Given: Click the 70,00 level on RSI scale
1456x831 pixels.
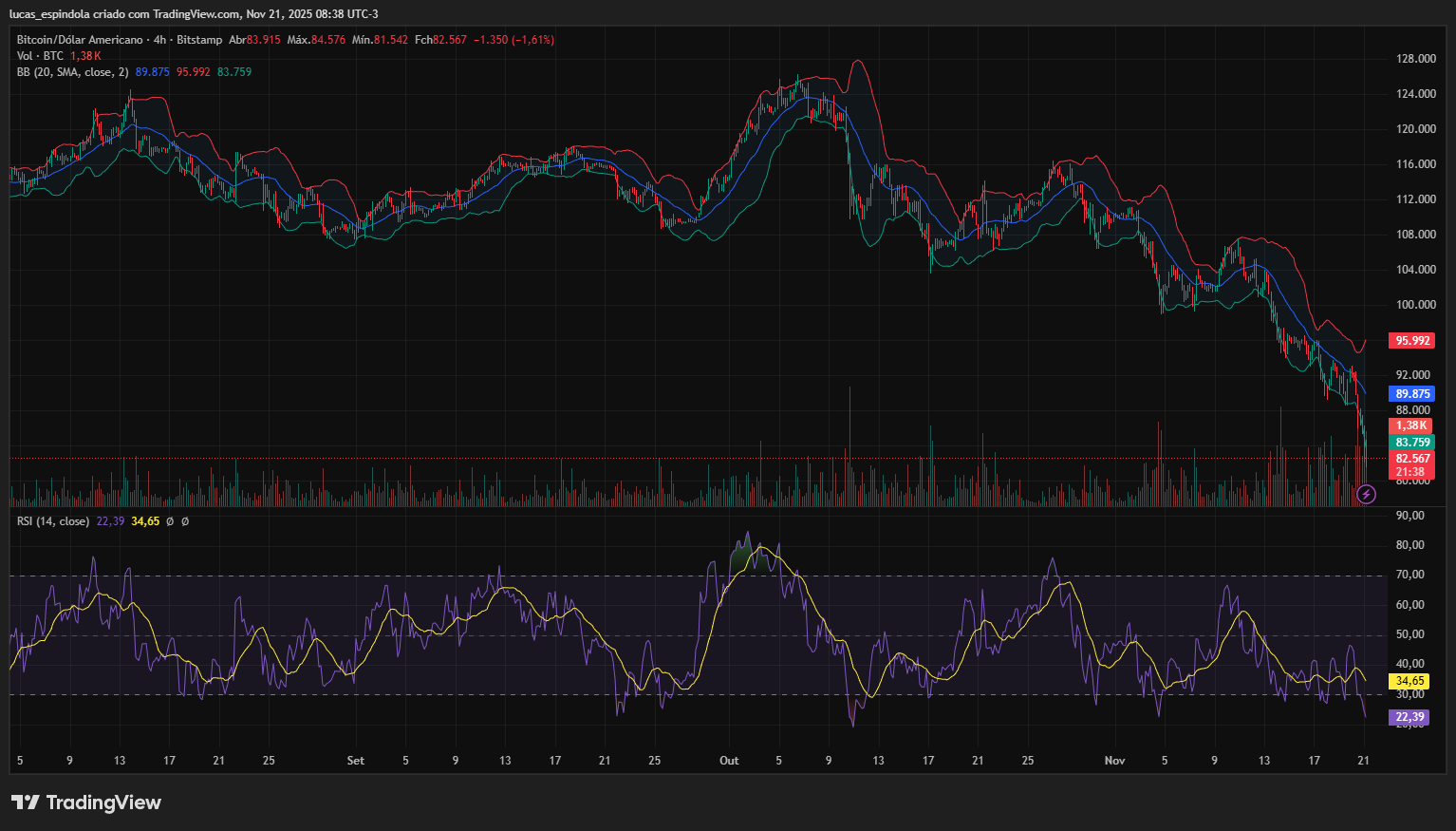Looking at the screenshot, I should pos(1409,575).
